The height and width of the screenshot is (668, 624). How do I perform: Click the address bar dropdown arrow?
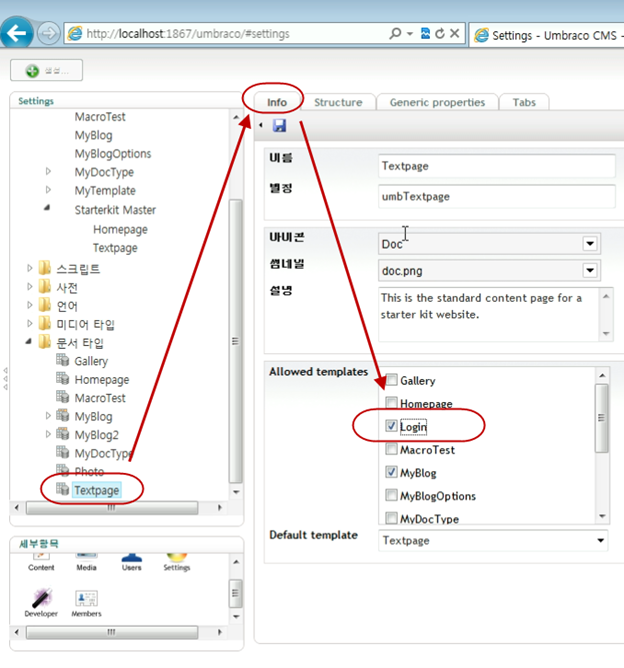pos(410,34)
